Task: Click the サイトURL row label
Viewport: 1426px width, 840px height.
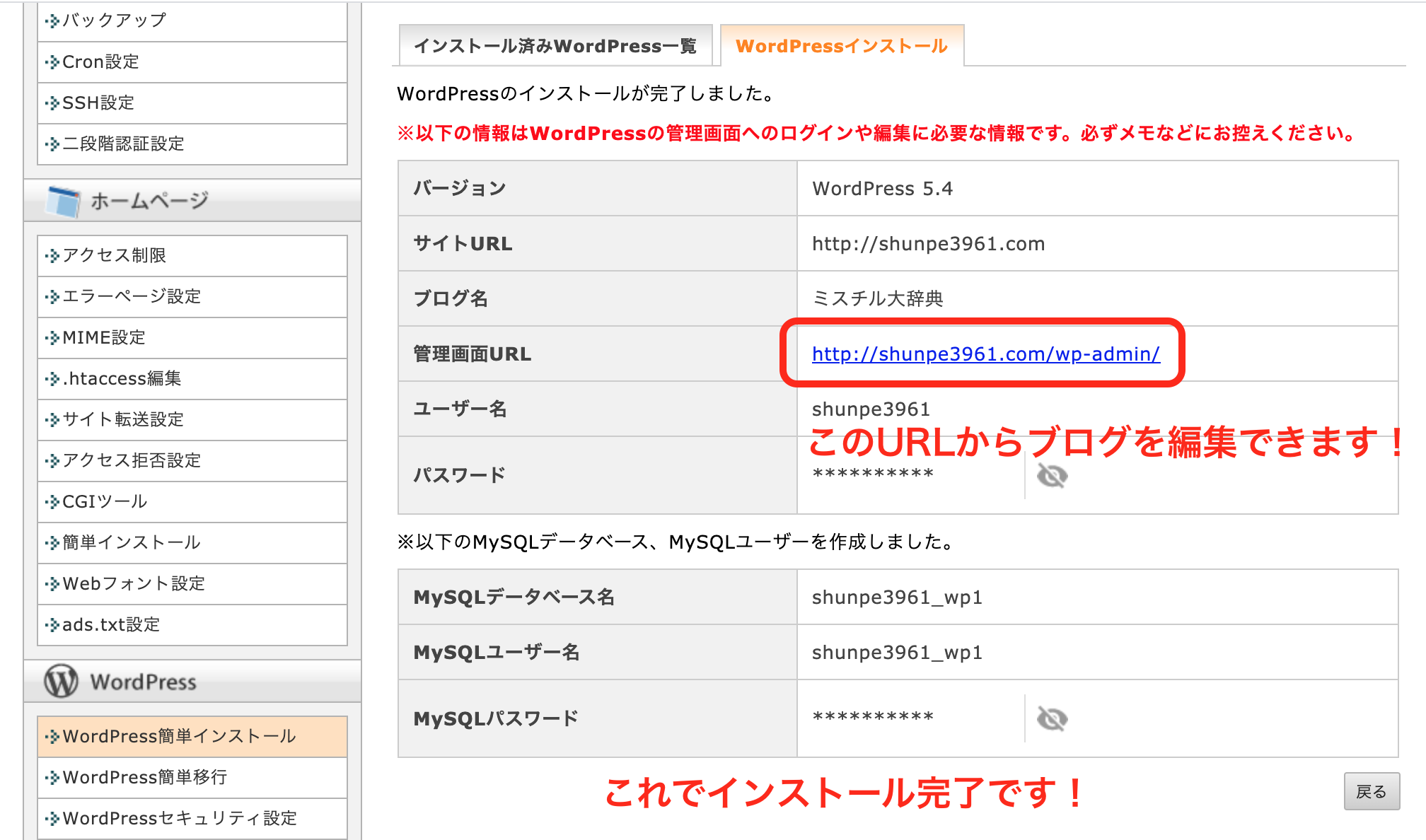Action: click(463, 244)
